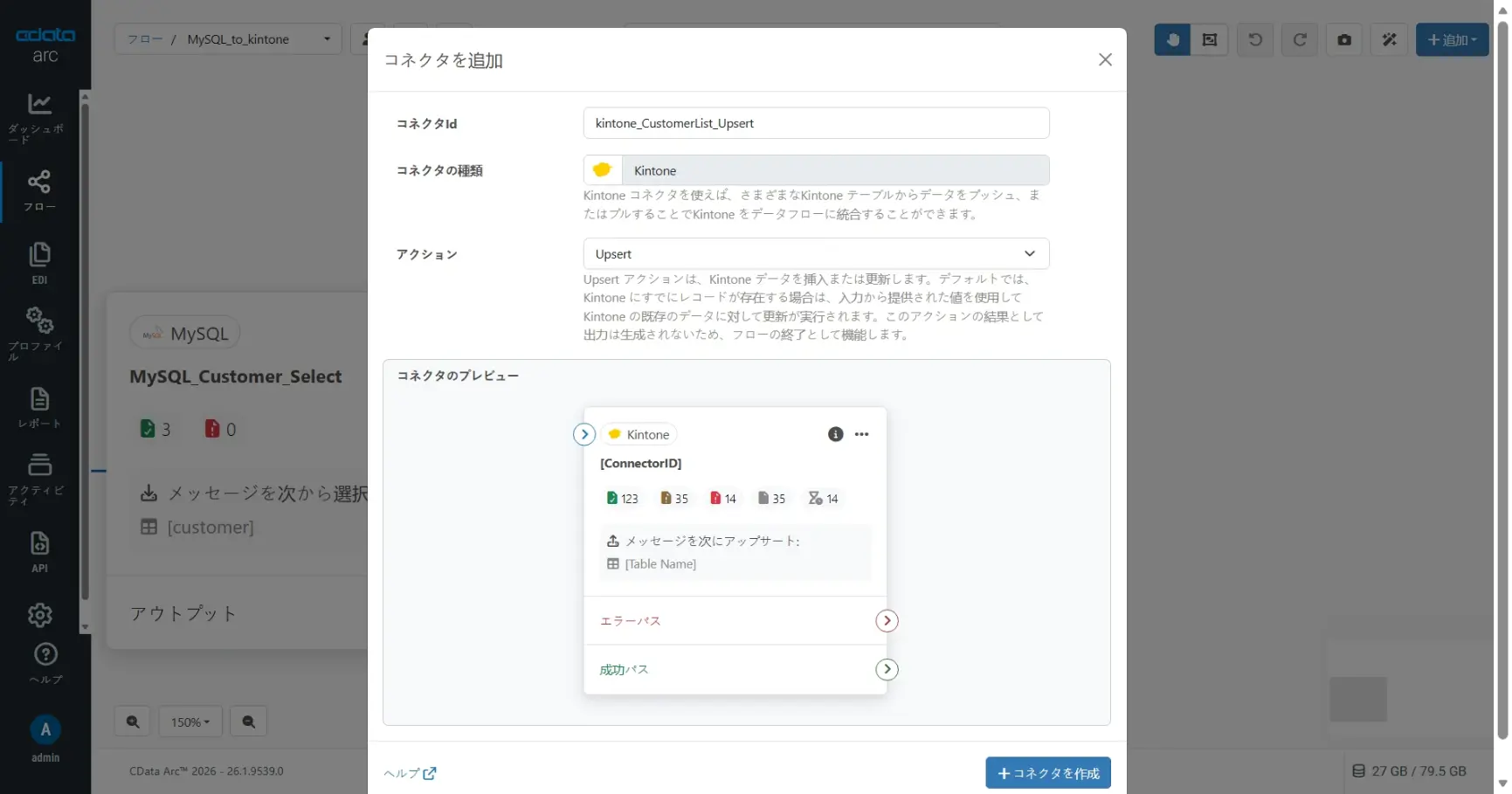
Task: Click the Create Connector button
Action: tap(1048, 773)
